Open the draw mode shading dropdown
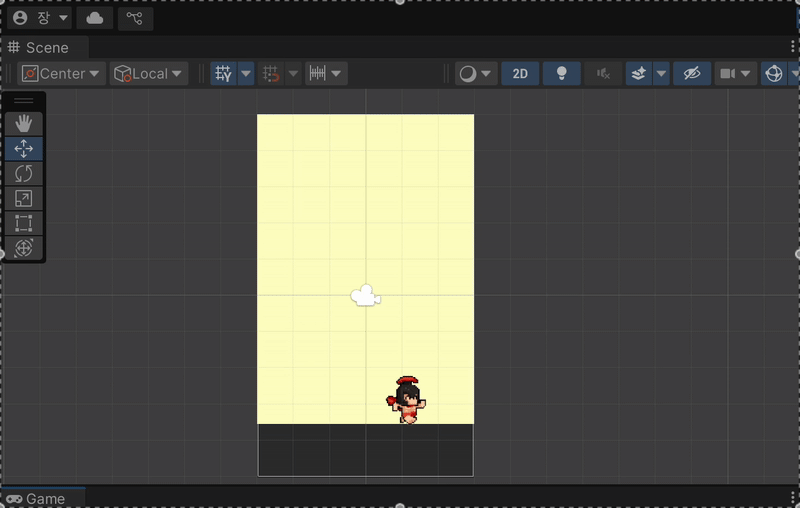The image size is (800, 508). (476, 73)
